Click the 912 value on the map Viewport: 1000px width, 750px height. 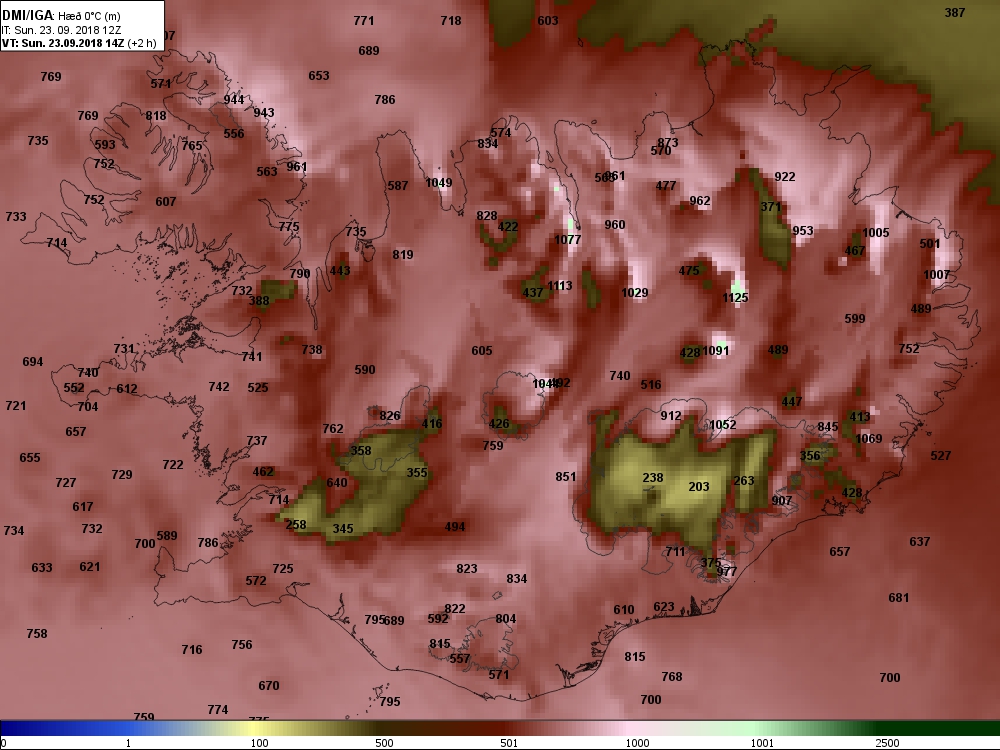(x=671, y=415)
